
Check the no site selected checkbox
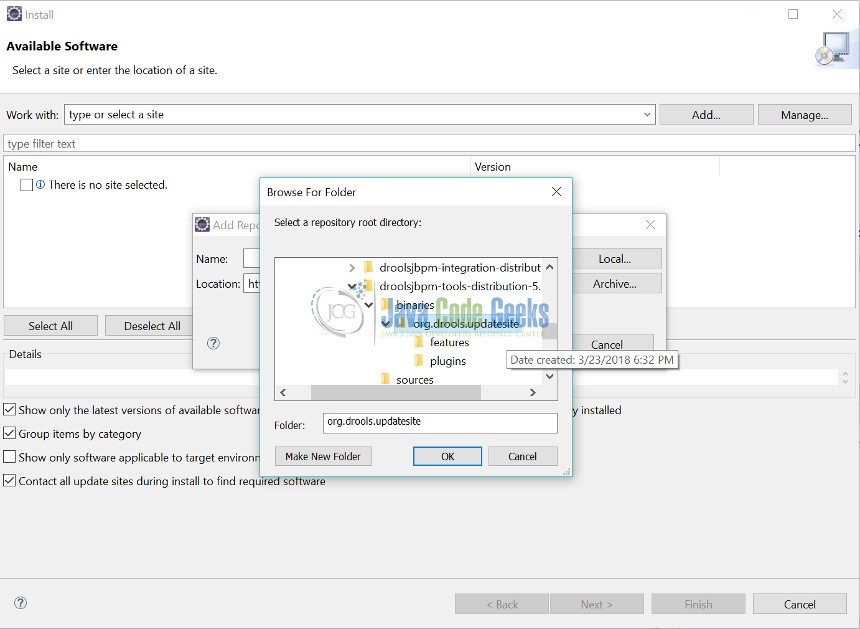[x=26, y=185]
